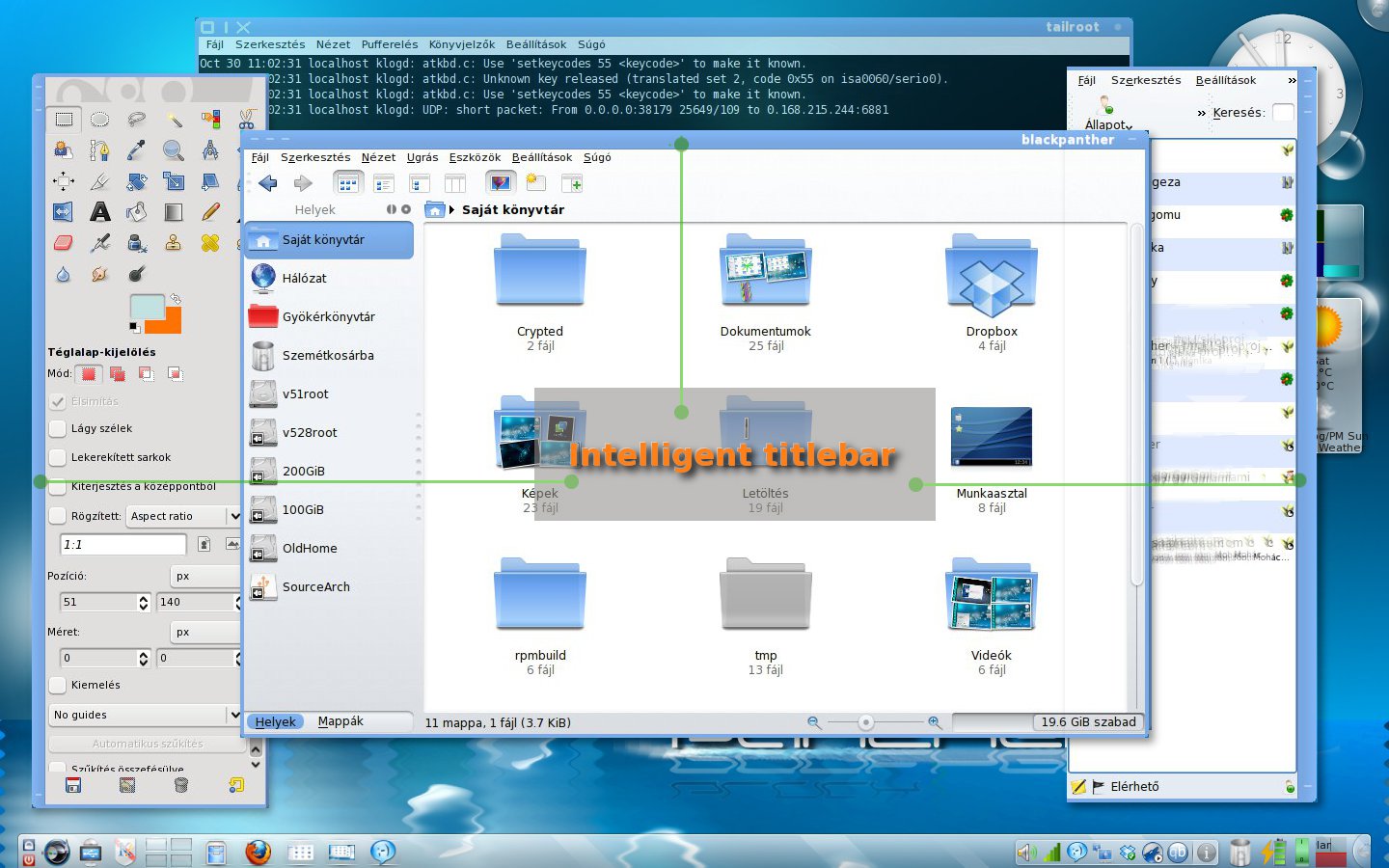The height and width of the screenshot is (868, 1389).
Task: Select the Zoom magnifier tool in GIMP
Action: [x=174, y=150]
